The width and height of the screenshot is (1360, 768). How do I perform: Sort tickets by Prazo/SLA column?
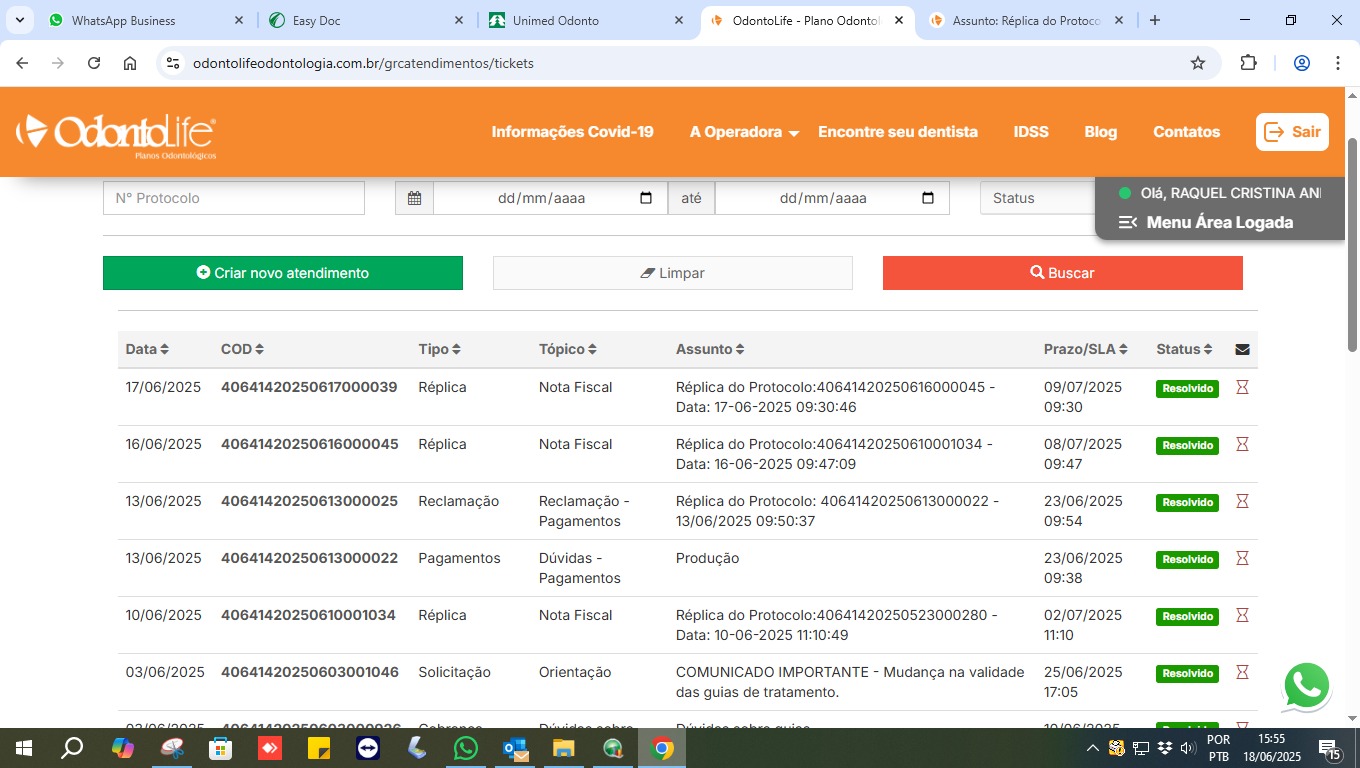click(x=1085, y=349)
